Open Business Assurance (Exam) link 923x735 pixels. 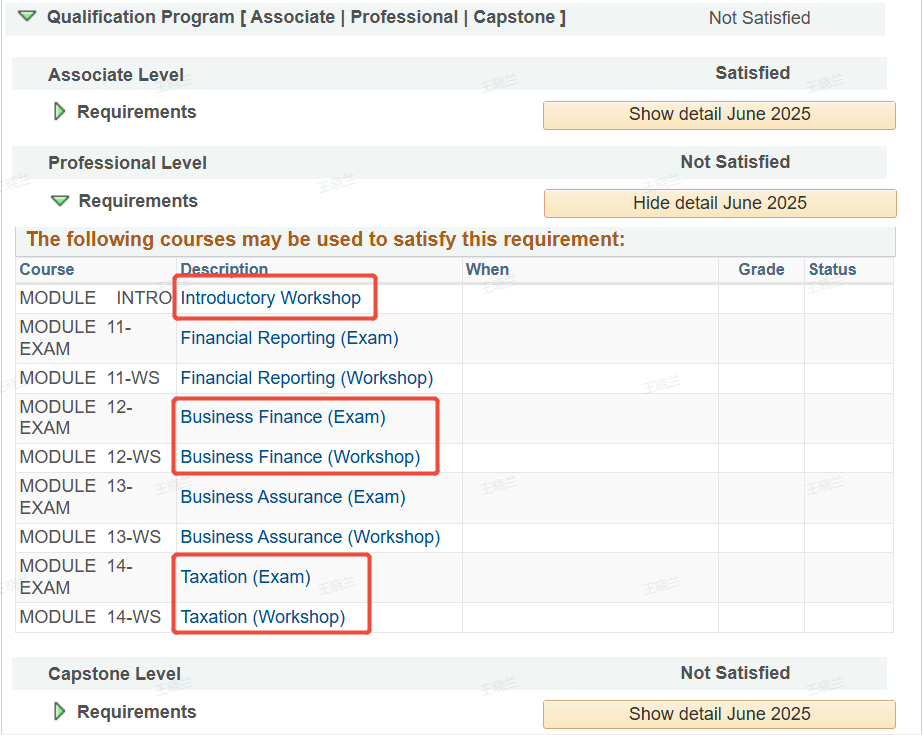[292, 497]
